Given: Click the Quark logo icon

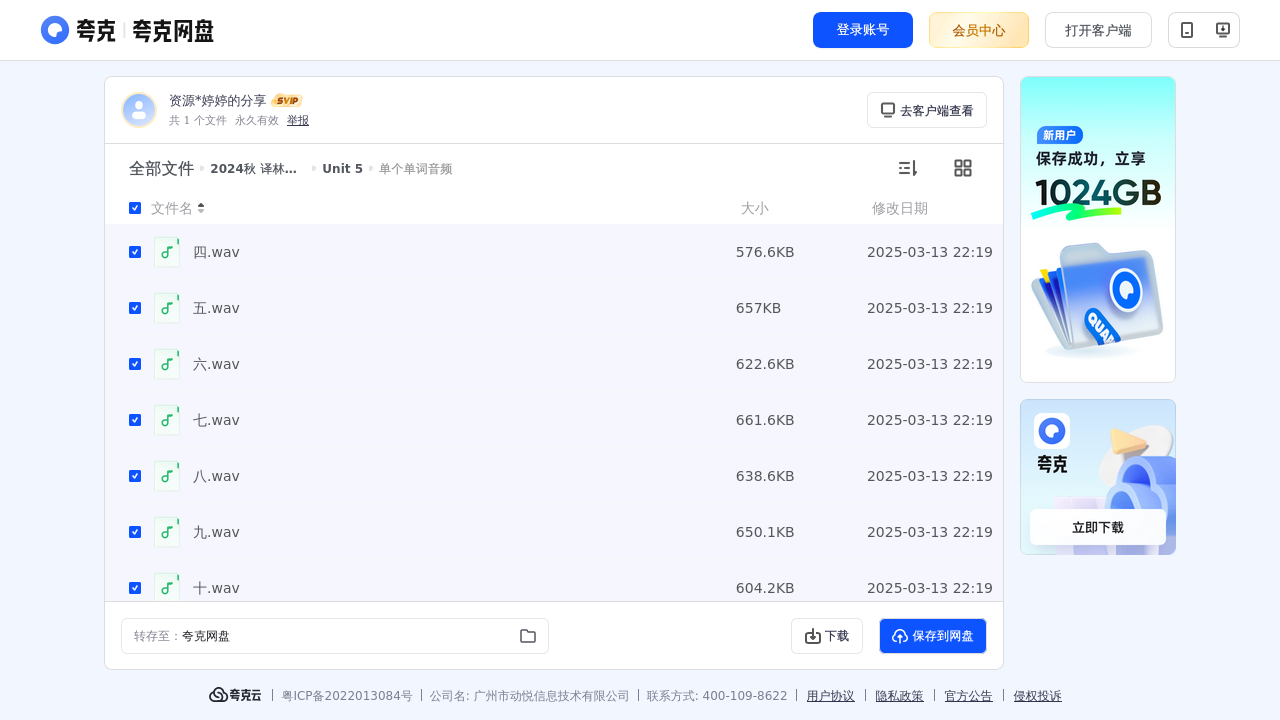Looking at the screenshot, I should click(x=55, y=30).
